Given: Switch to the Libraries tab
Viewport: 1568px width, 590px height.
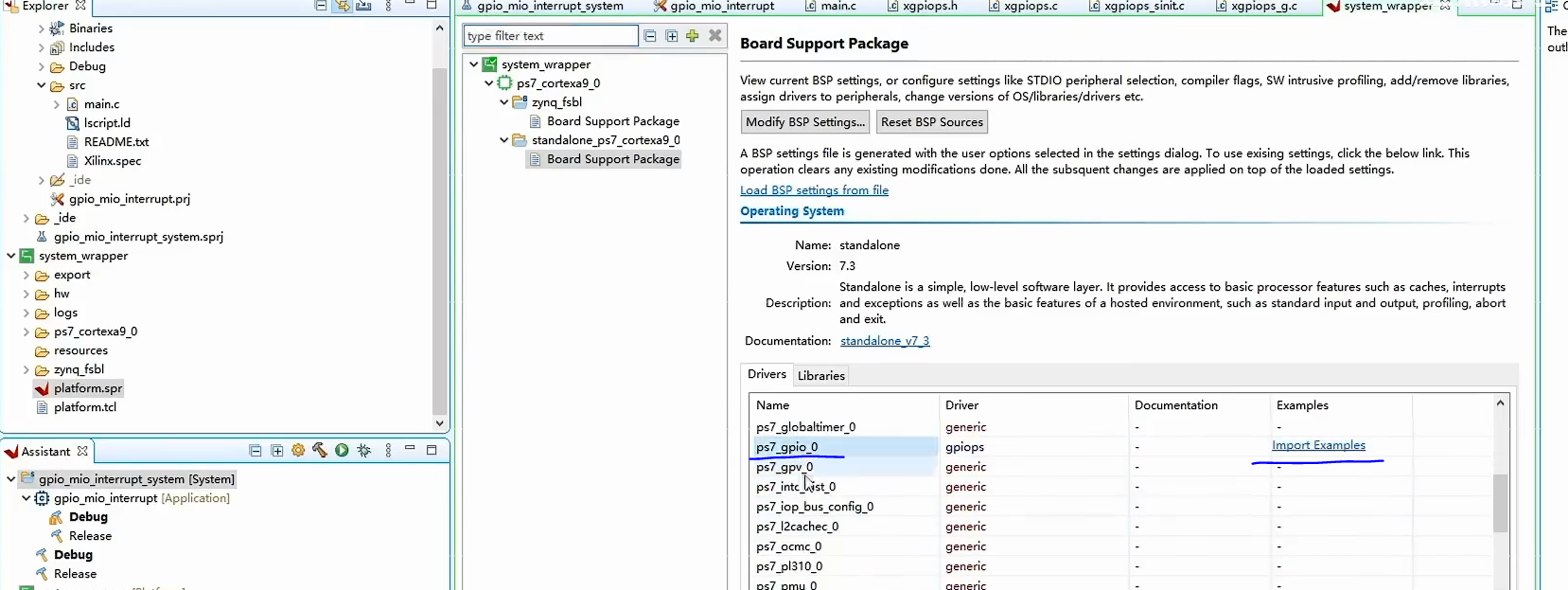Looking at the screenshot, I should click(821, 376).
